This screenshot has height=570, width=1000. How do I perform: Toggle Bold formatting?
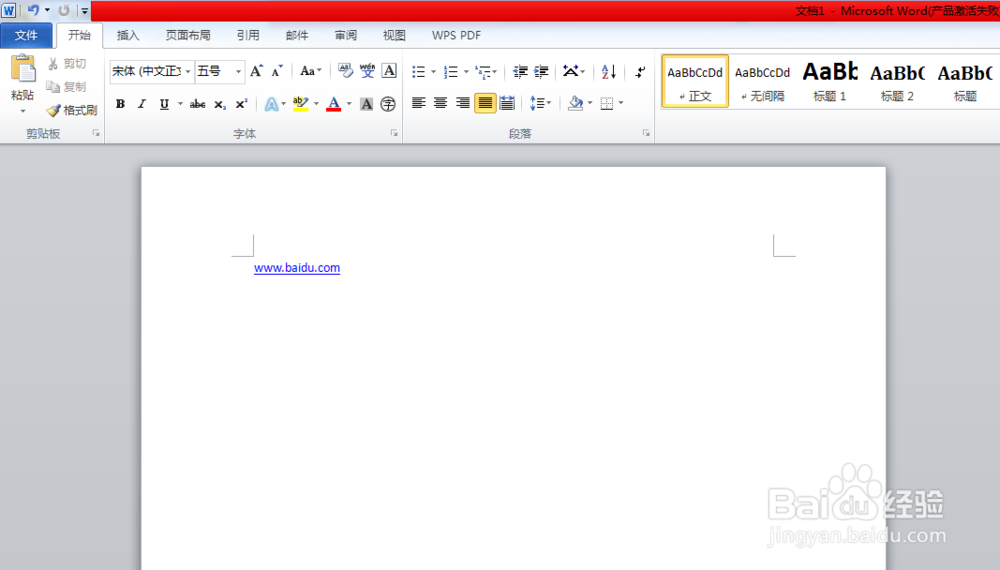tap(120, 104)
